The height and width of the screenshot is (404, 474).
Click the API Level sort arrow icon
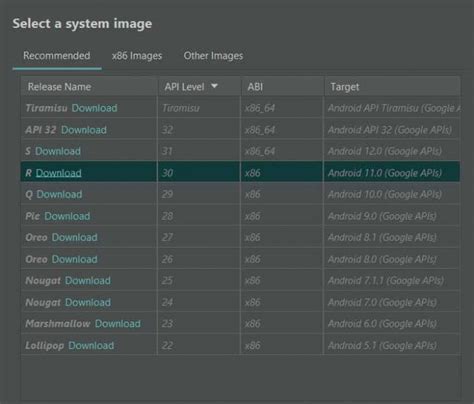[x=214, y=86]
